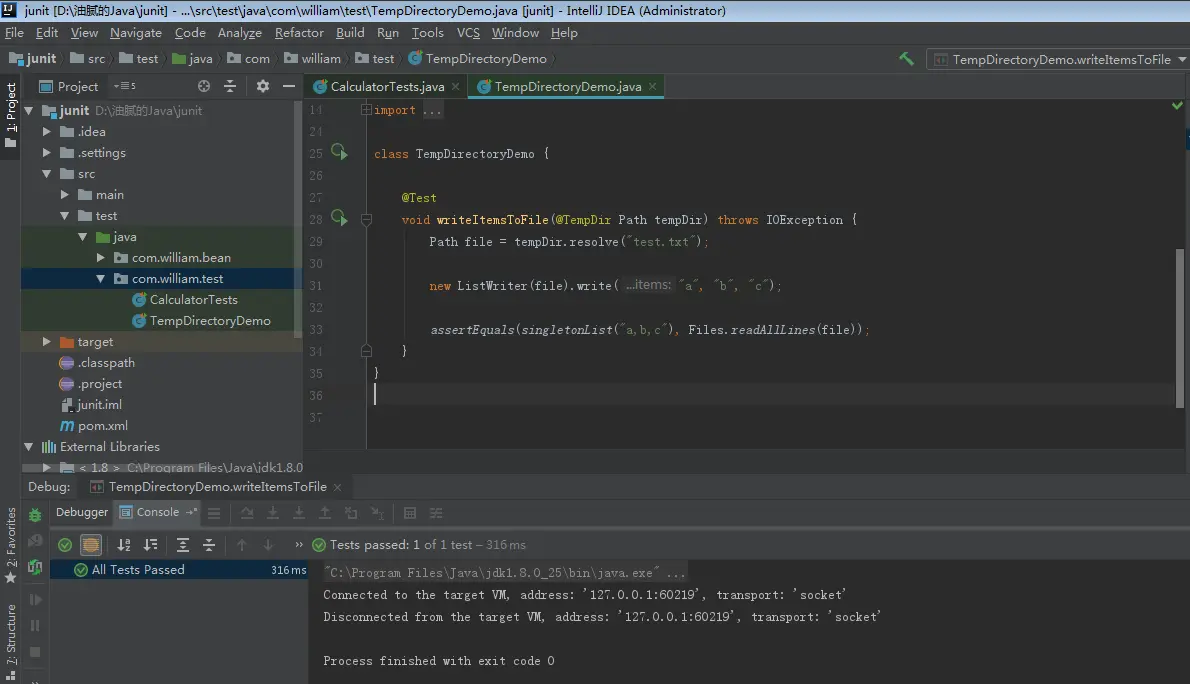The height and width of the screenshot is (684, 1190).
Task: Toggle Show Passed tests filter
Action: click(x=65, y=544)
